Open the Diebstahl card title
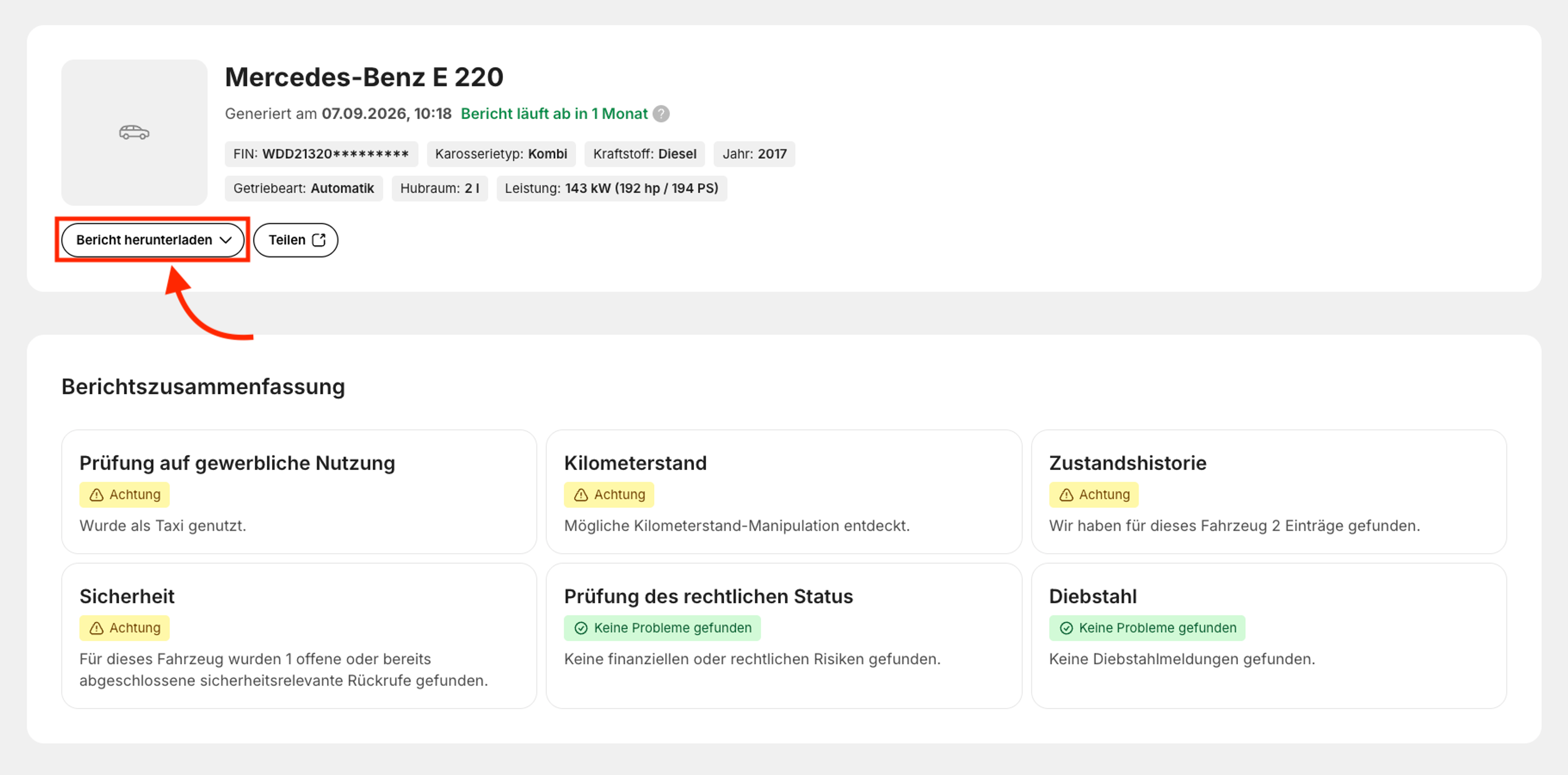The width and height of the screenshot is (1568, 775). (1093, 596)
